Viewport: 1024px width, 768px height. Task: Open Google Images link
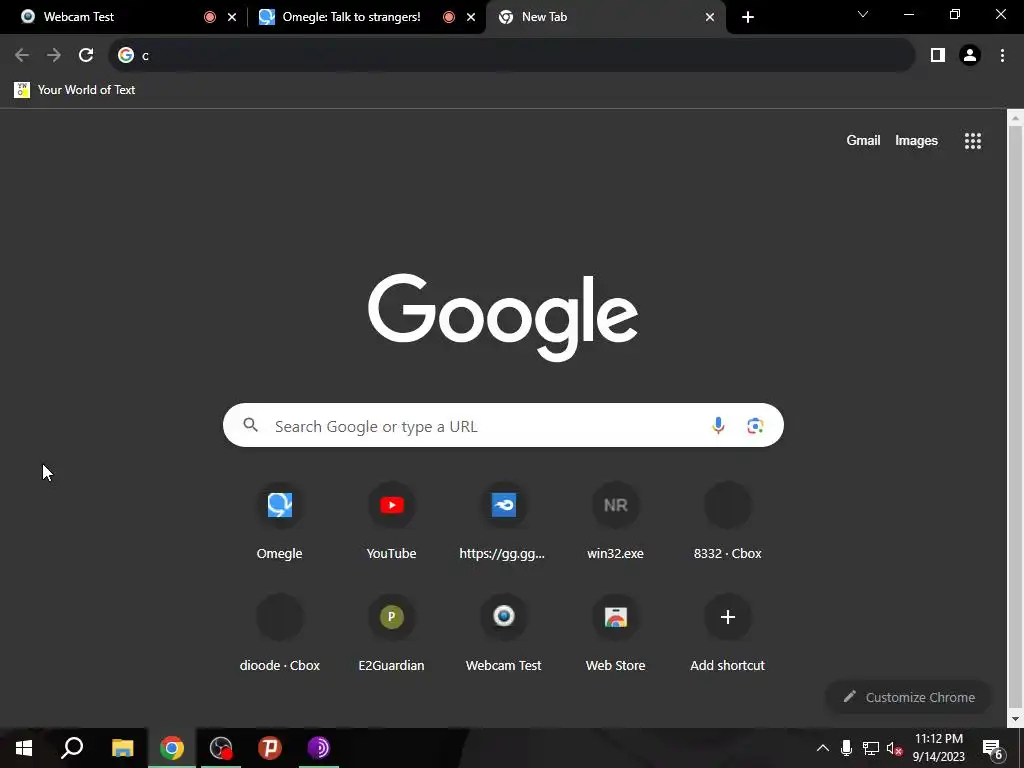[916, 140]
